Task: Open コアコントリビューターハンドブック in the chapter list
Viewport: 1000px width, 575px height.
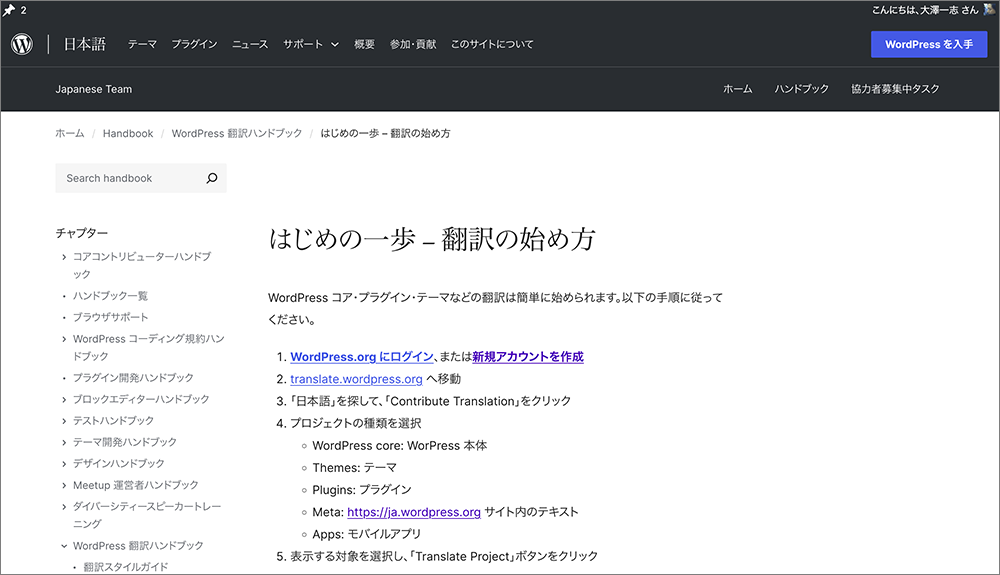Action: pyautogui.click(x=142, y=265)
